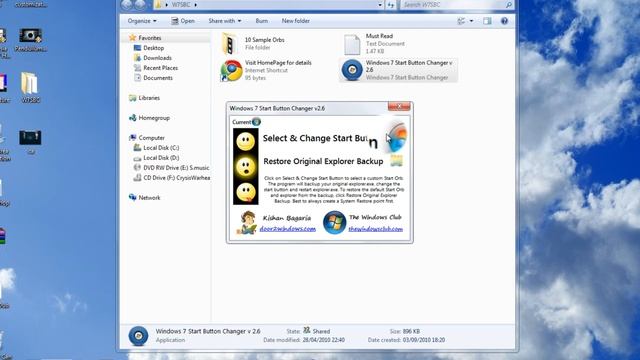This screenshot has width=640, height=360.
Task: Click the 10 Sample Orbs file name
Action: (x=264, y=40)
